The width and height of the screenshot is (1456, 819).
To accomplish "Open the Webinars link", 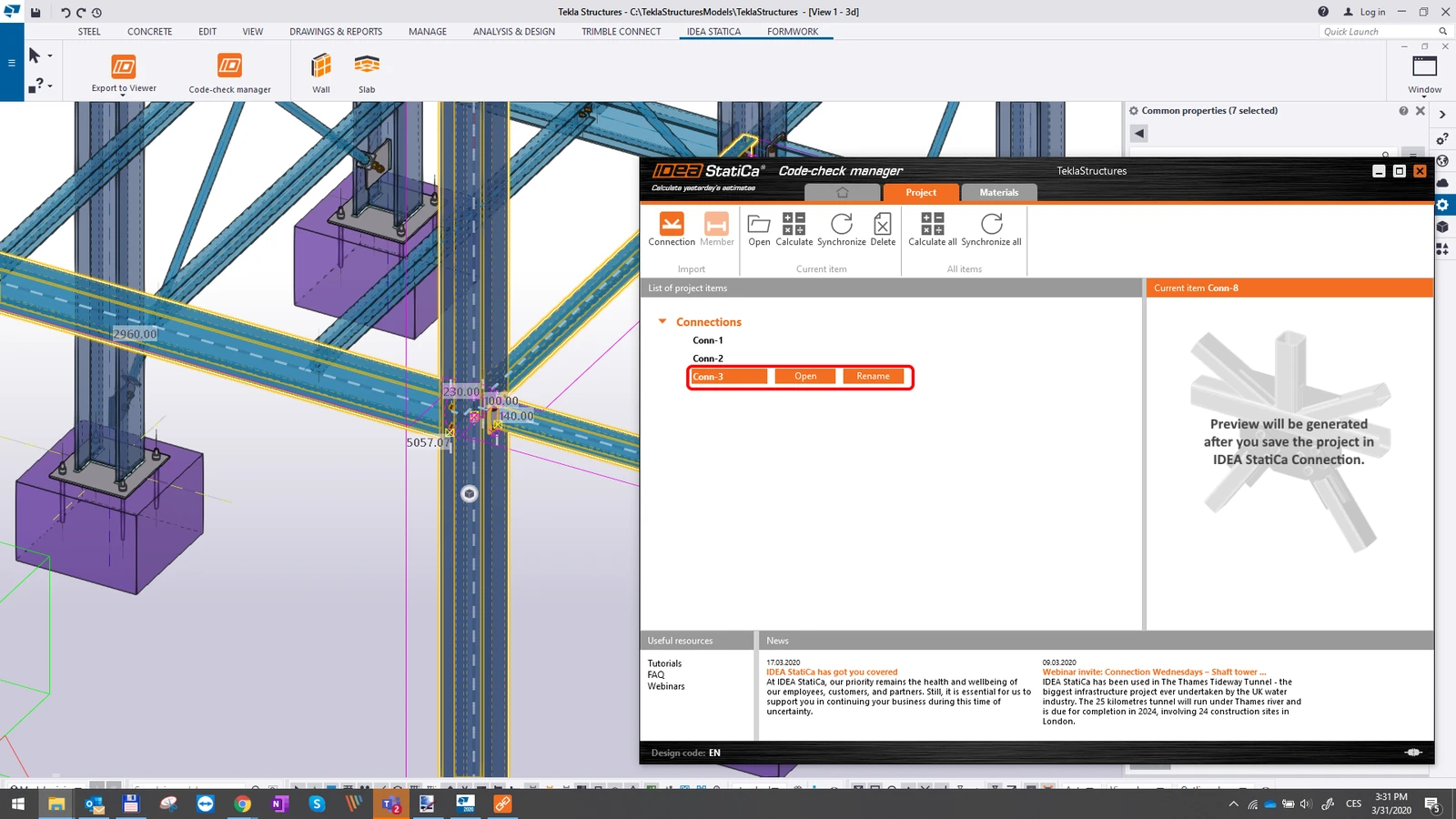I will coord(666,686).
